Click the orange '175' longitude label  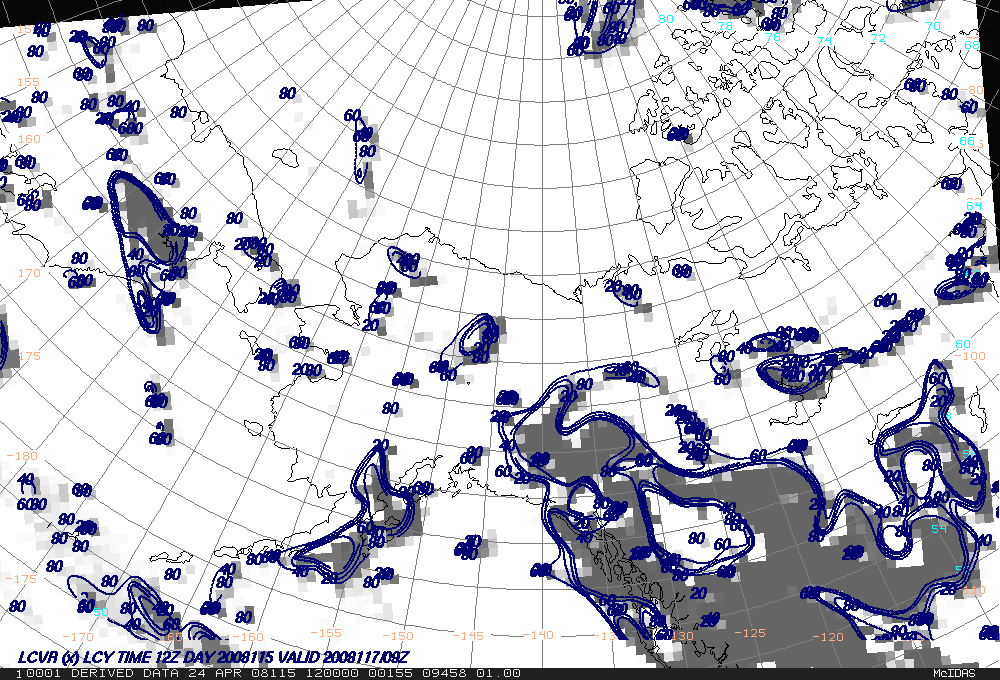[29, 356]
